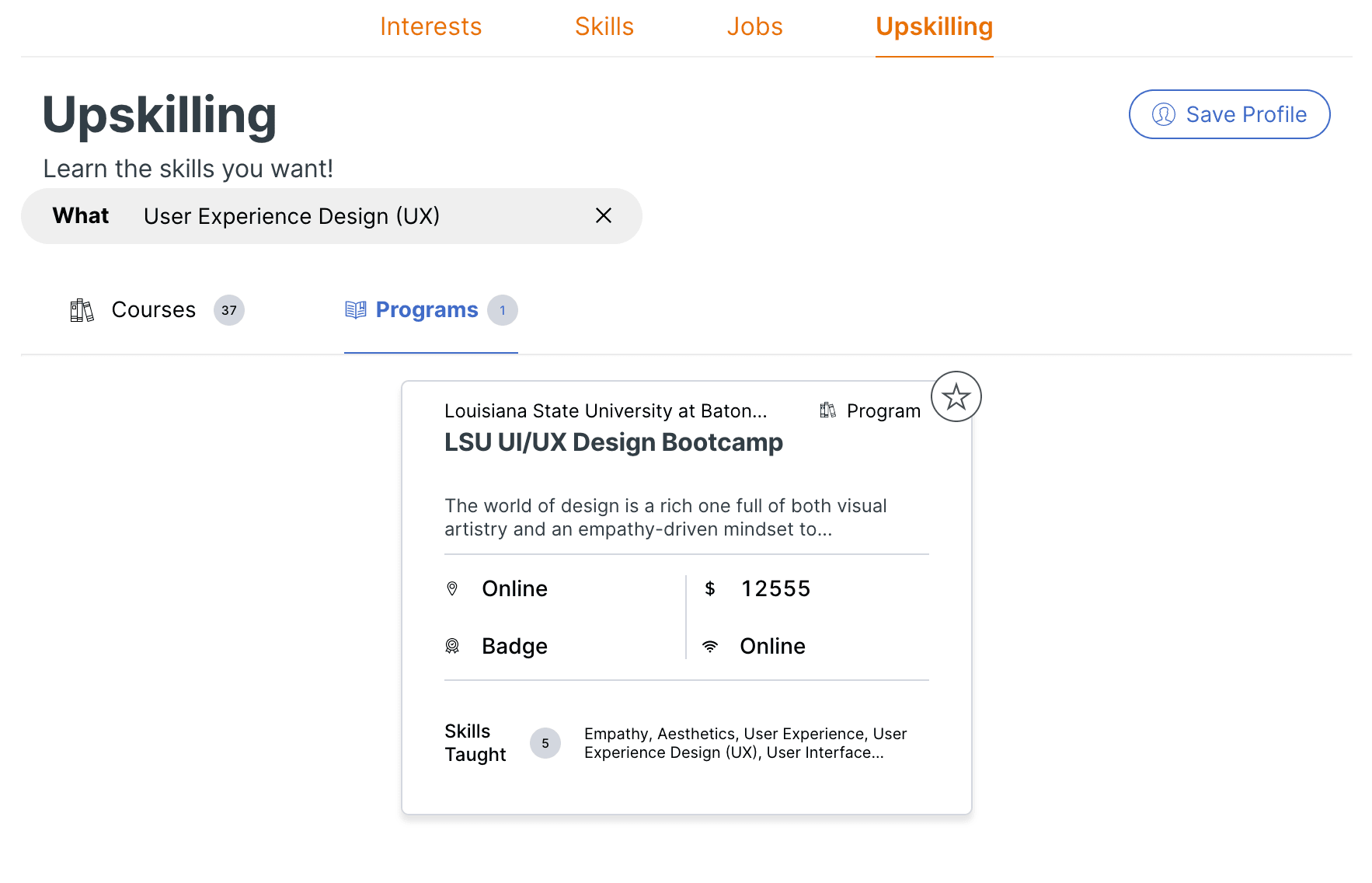Click the Program label on the card
The width and height of the screenshot is (1372, 883).
click(883, 411)
